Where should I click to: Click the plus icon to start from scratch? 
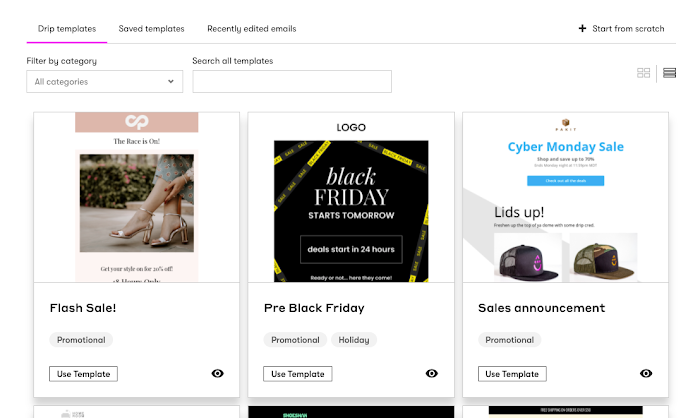coord(583,29)
